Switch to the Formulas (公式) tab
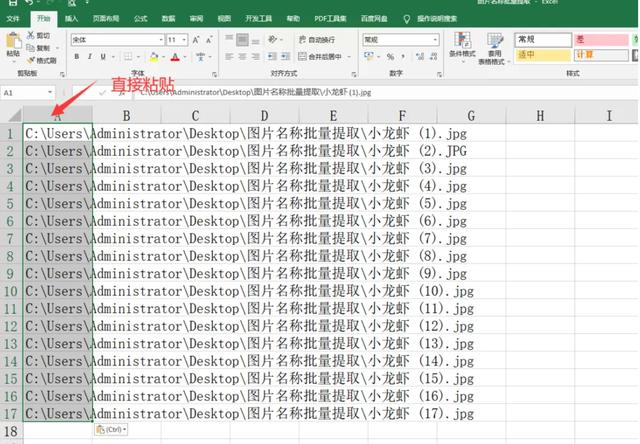 pos(140,18)
